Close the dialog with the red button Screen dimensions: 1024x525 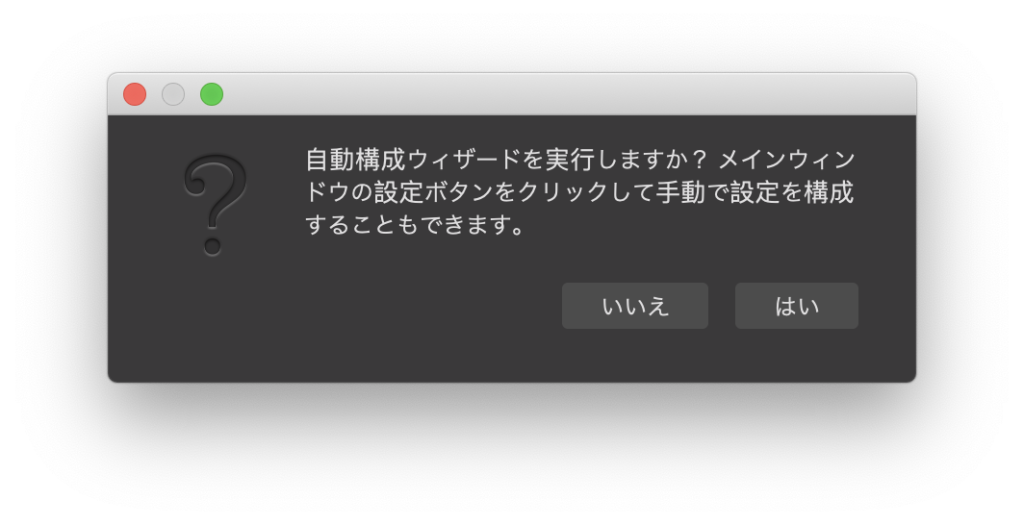[x=135, y=94]
